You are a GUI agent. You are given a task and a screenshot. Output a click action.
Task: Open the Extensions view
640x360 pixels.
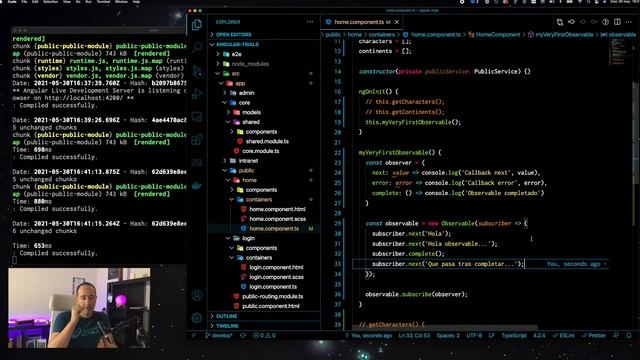point(197,140)
